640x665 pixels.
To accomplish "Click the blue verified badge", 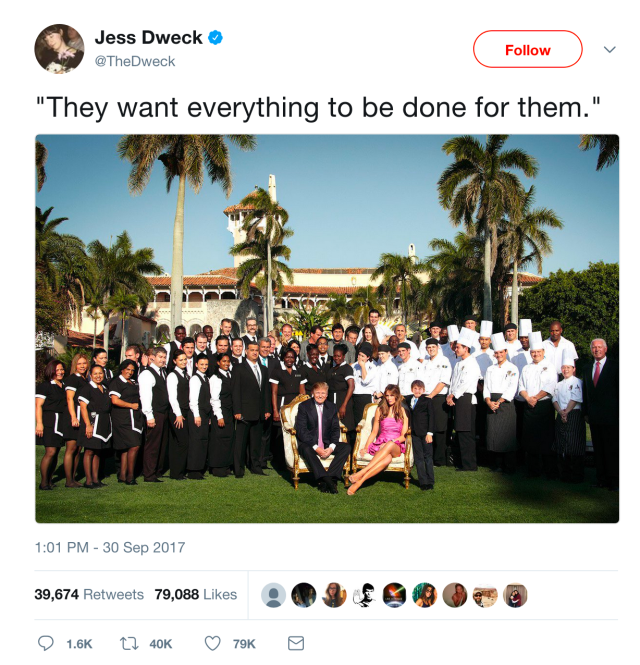I will (215, 37).
